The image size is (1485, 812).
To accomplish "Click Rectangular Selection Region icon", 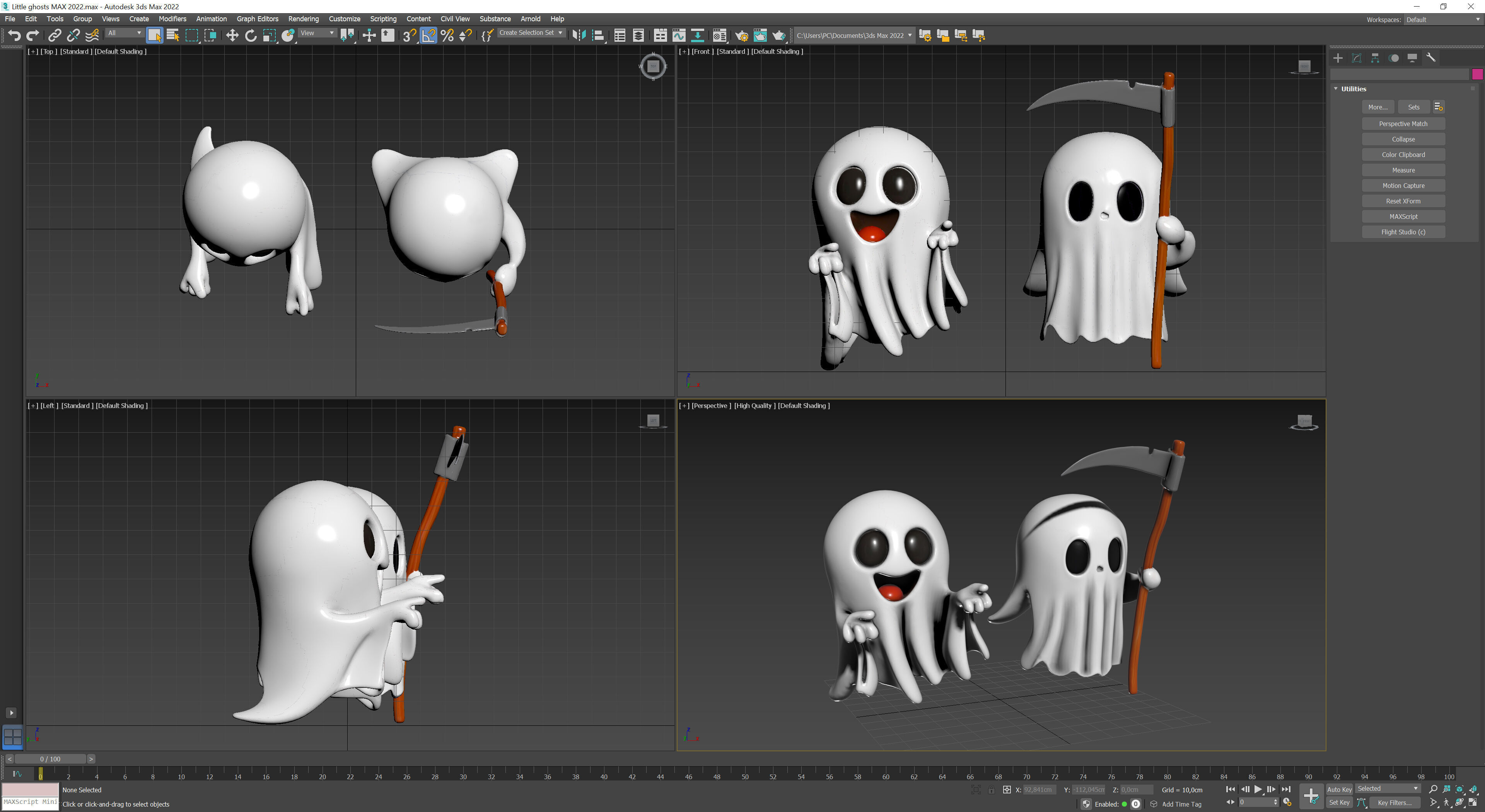I will click(x=191, y=36).
